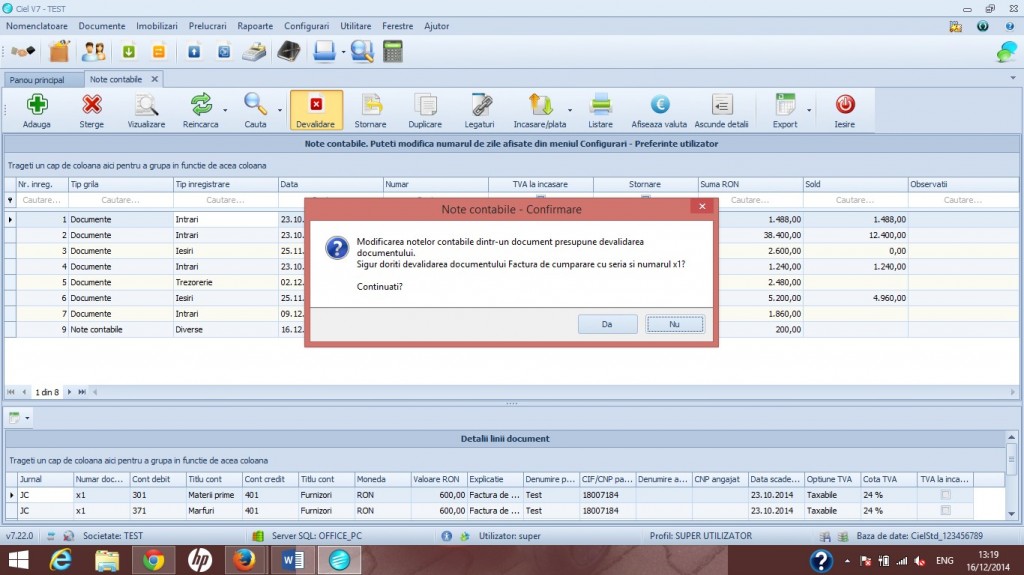1024x575 pixels.
Task: Close the Confirmare dialog with X
Action: [x=702, y=206]
